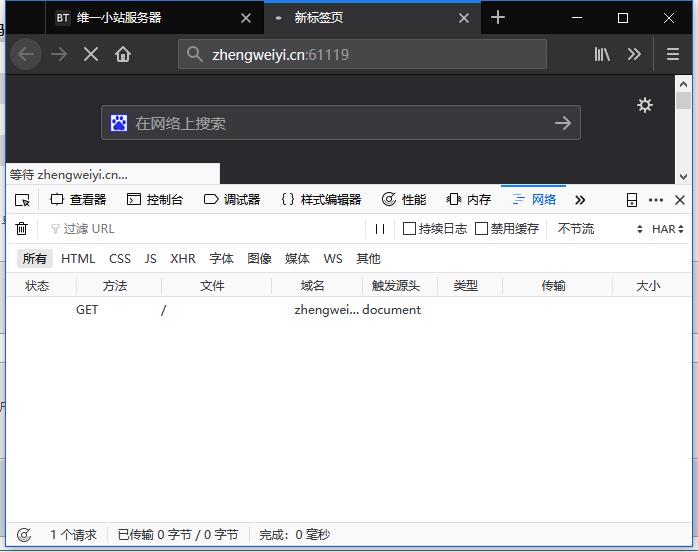698x552 pixels.
Task: Open the 内存 memory panel
Action: pyautogui.click(x=469, y=200)
